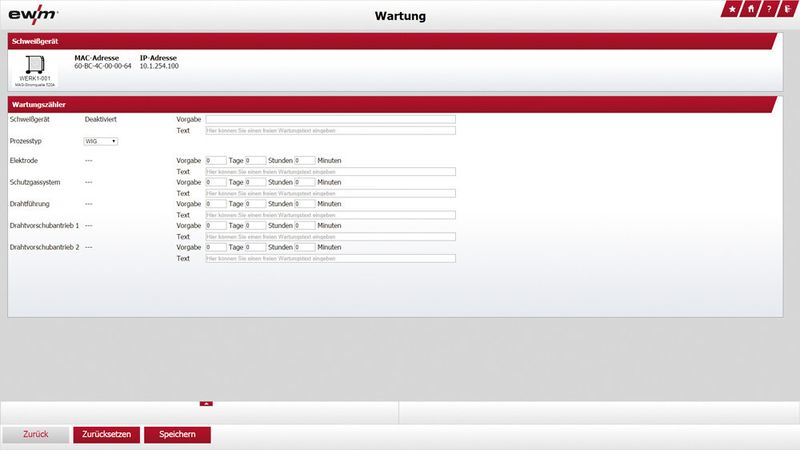Viewport: 800px width, 450px height.
Task: Focus the Elektrode Stunden input
Action: 256,161
